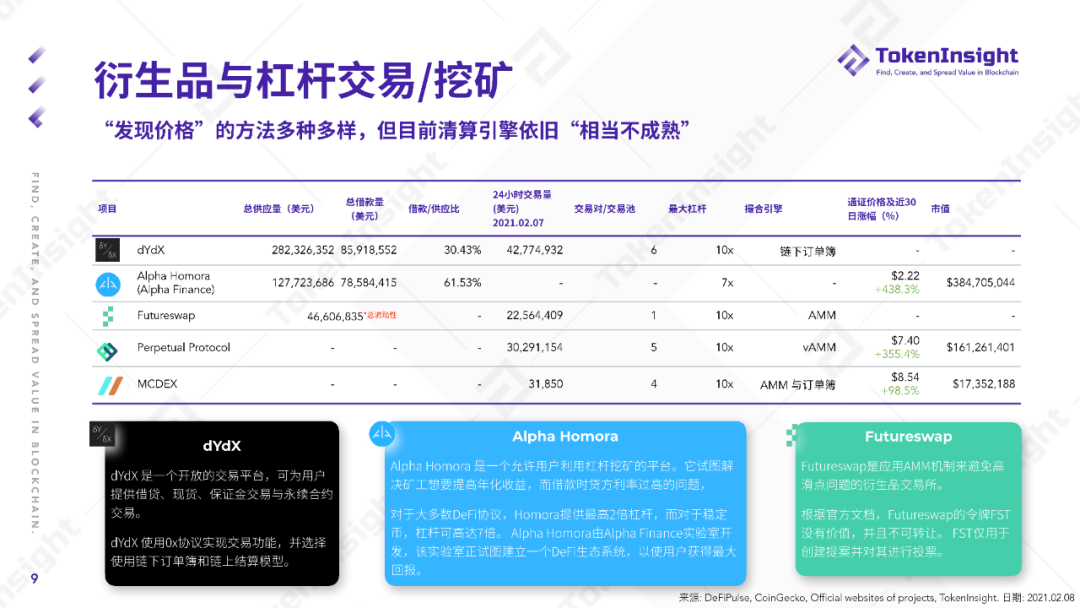Select the Futureswap name in the table
This screenshot has width=1080, height=608.
[x=166, y=315]
